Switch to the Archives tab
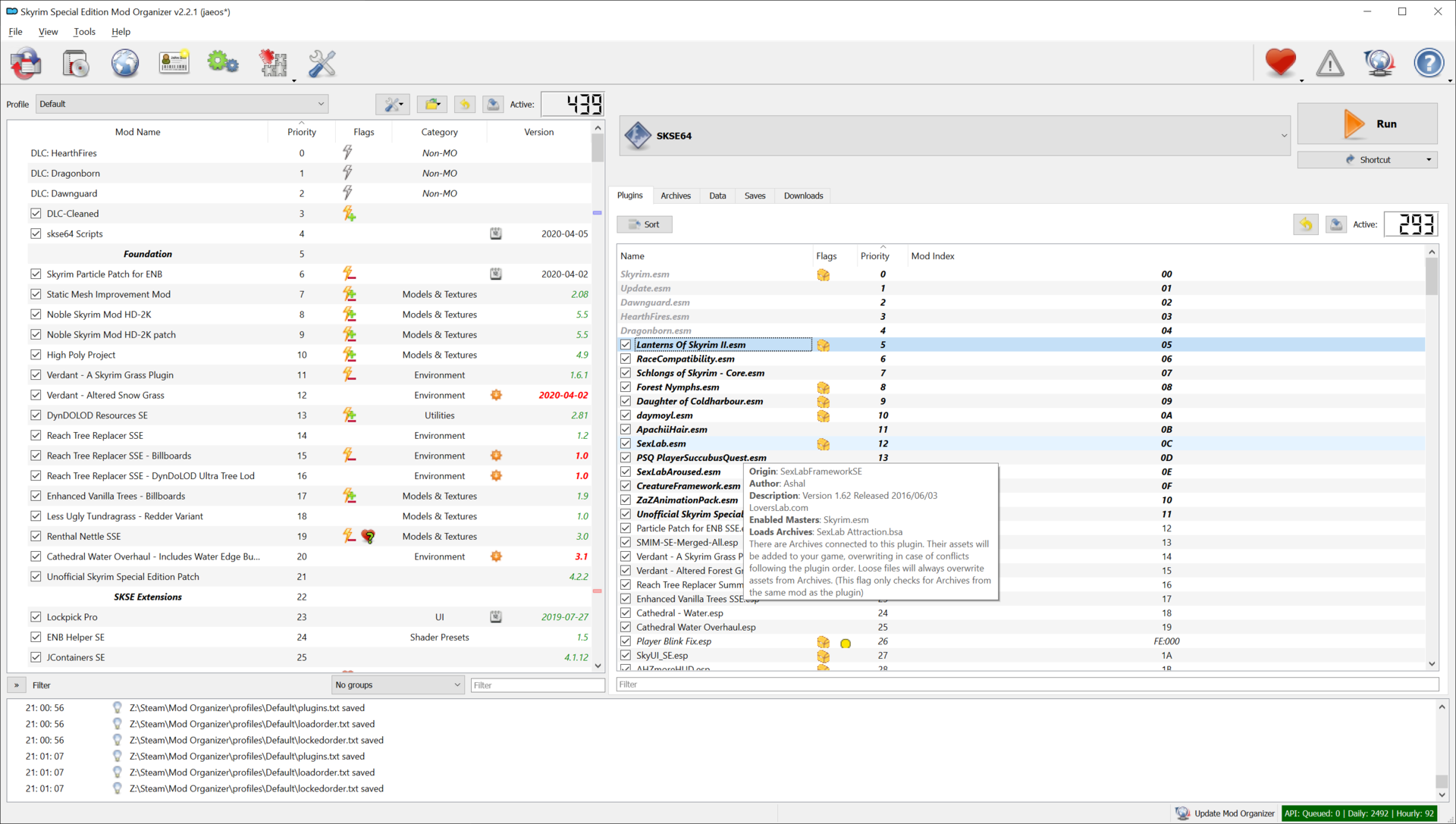Viewport: 1456px width, 824px height. point(676,196)
